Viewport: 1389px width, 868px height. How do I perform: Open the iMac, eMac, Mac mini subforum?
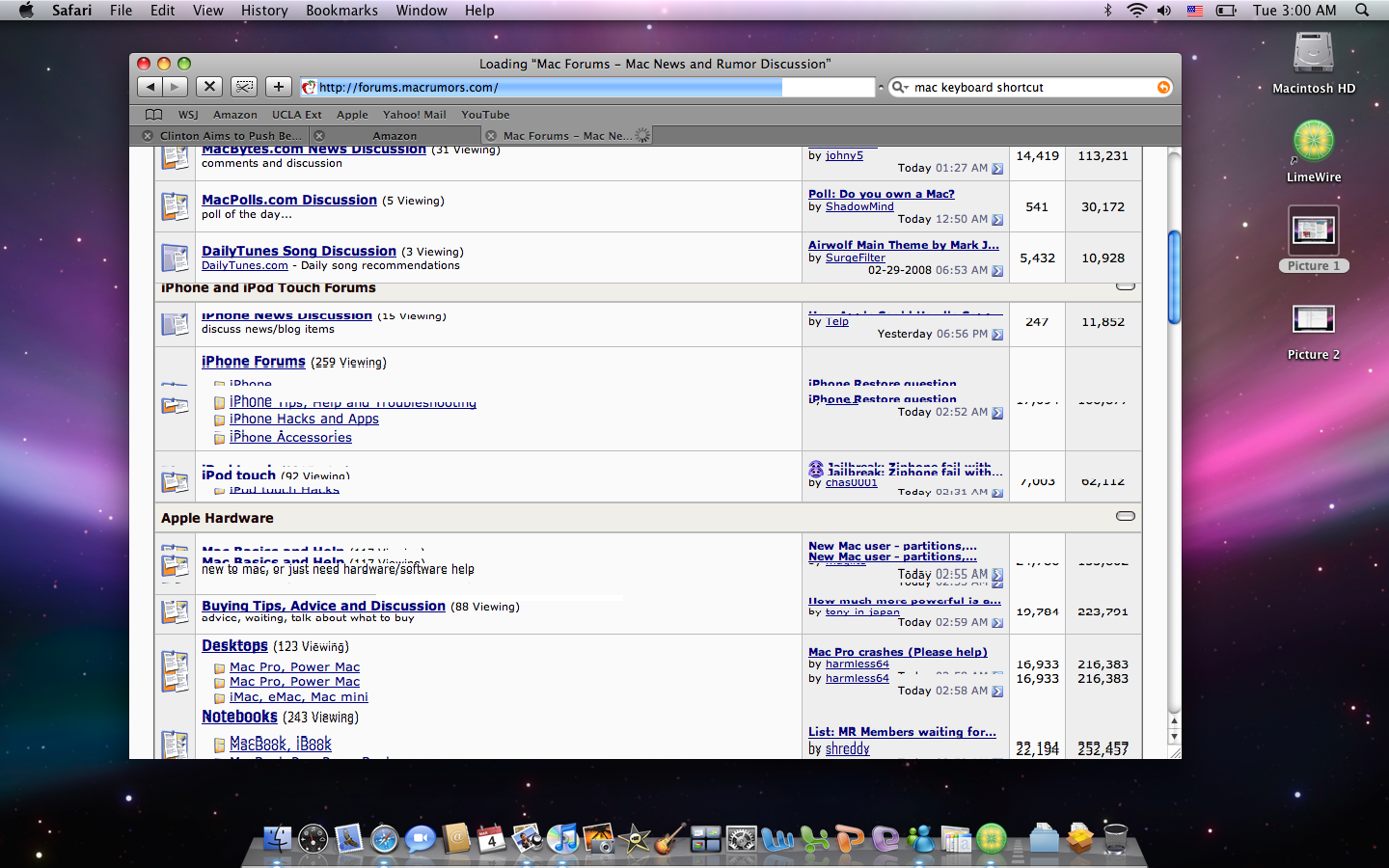pyautogui.click(x=299, y=697)
